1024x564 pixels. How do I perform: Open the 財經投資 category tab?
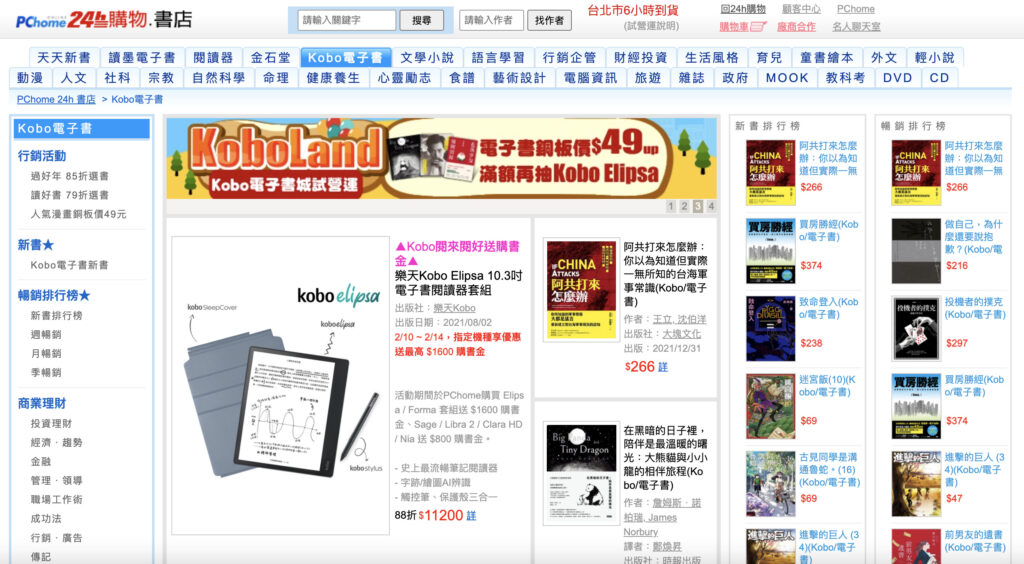point(641,57)
